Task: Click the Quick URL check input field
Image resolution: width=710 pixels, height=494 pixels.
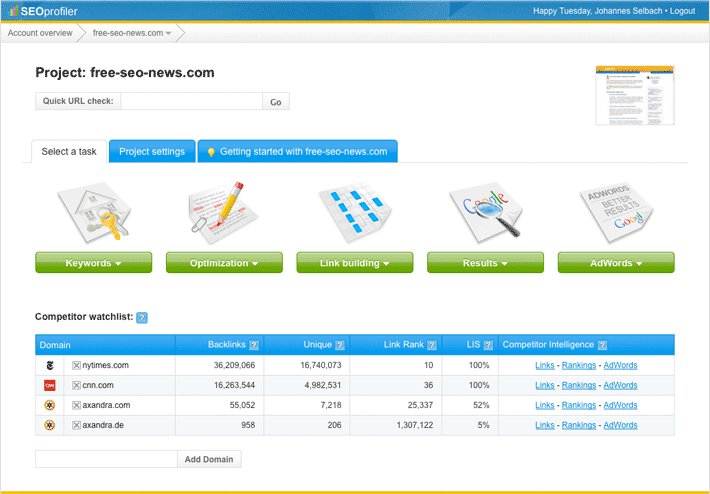Action: coord(192,101)
